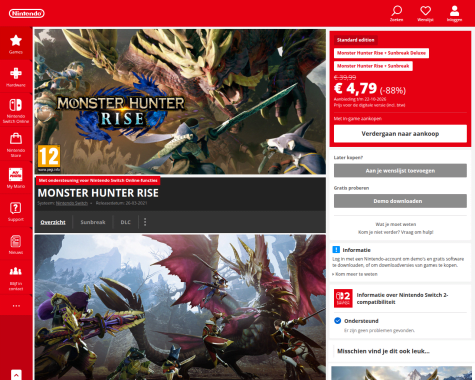Follow the Nintendo Switch system link
The image size is (475, 380).
tap(72, 203)
